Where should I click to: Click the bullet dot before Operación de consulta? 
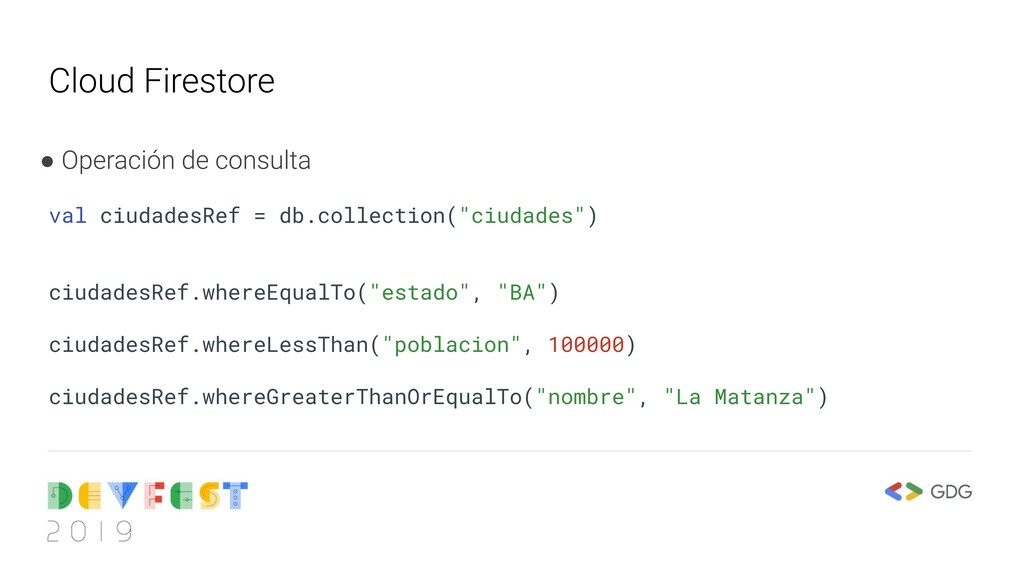(x=48, y=161)
